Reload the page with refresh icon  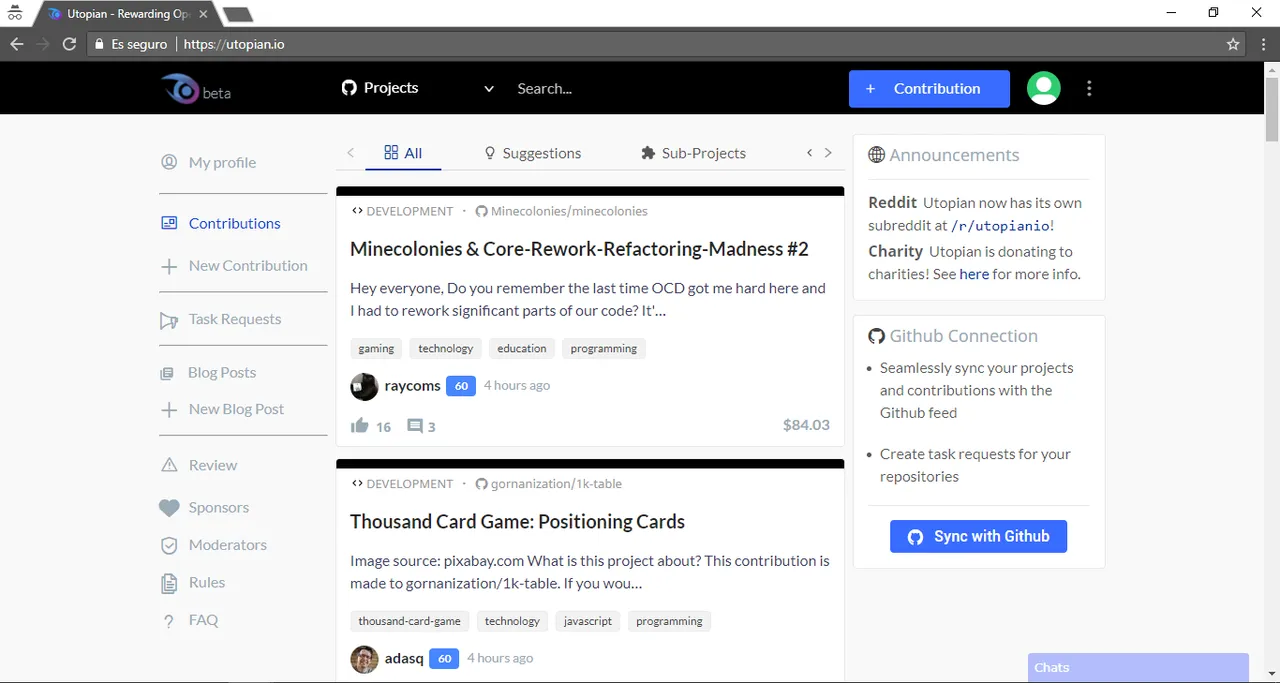pos(69,44)
